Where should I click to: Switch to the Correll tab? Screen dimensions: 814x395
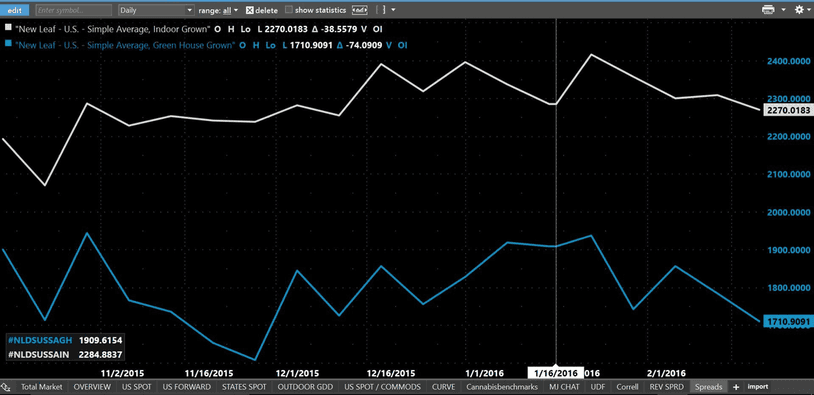pos(627,387)
